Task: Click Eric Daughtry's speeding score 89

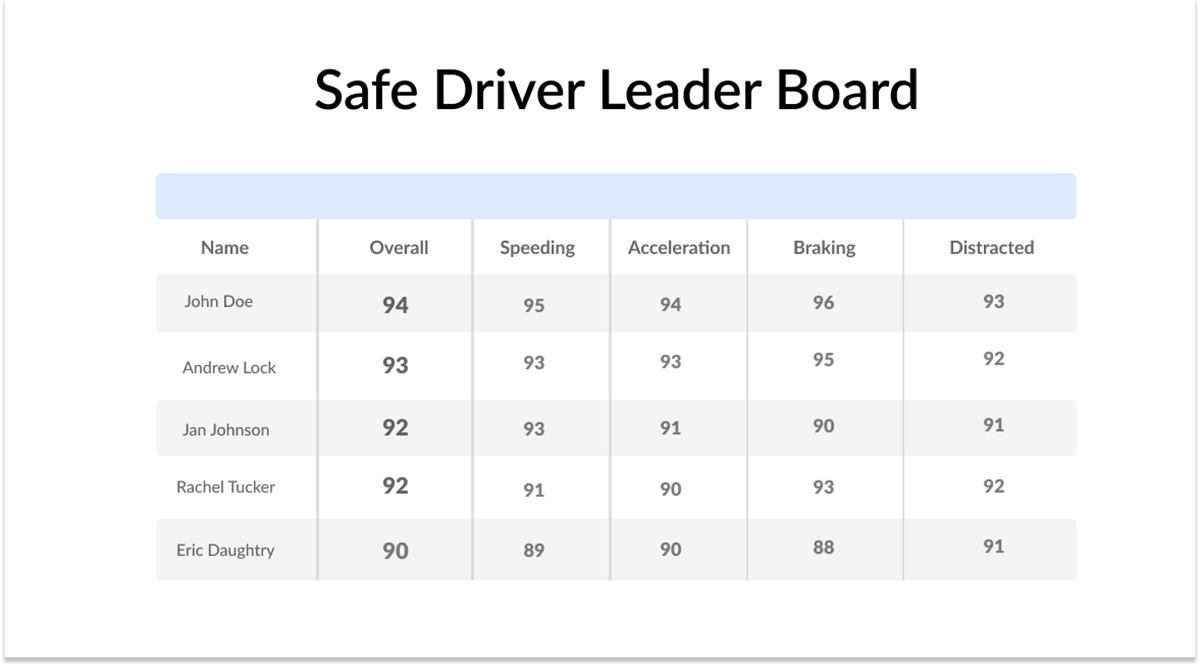Action: [534, 550]
